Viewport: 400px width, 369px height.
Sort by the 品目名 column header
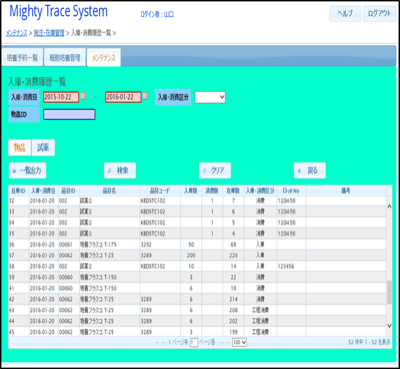tap(109, 191)
